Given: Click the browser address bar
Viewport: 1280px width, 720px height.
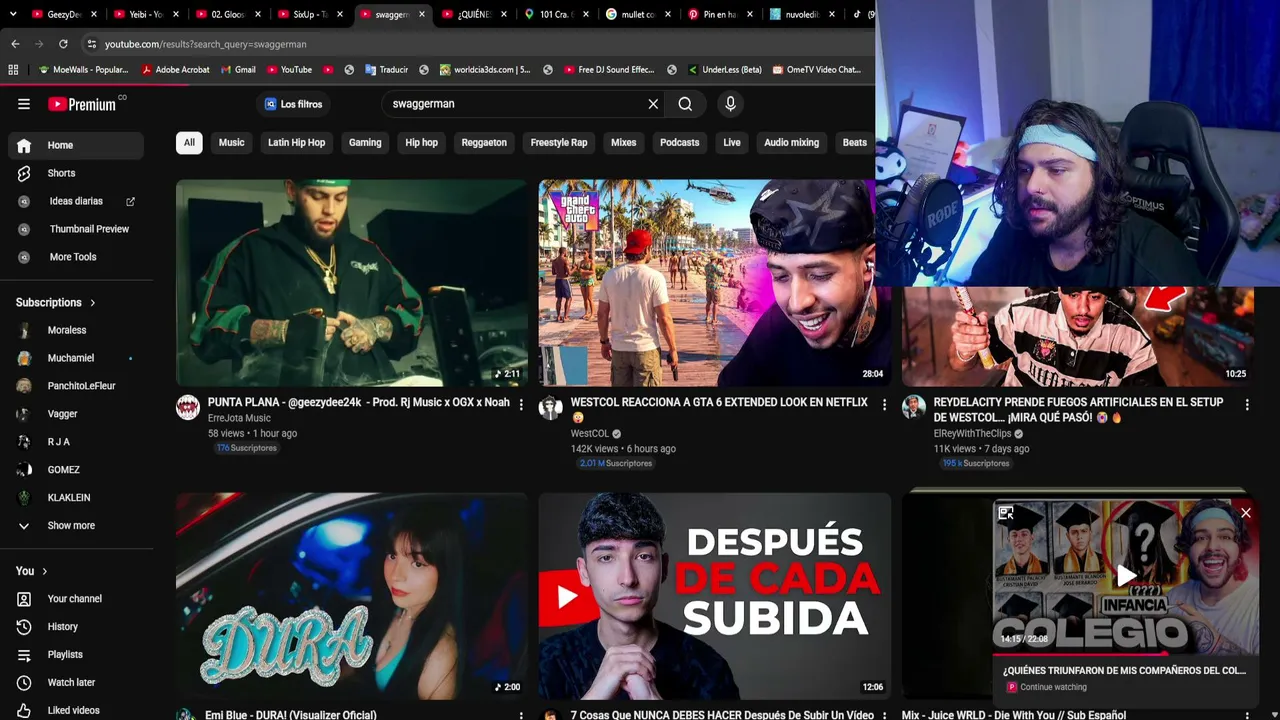Looking at the screenshot, I should point(475,44).
